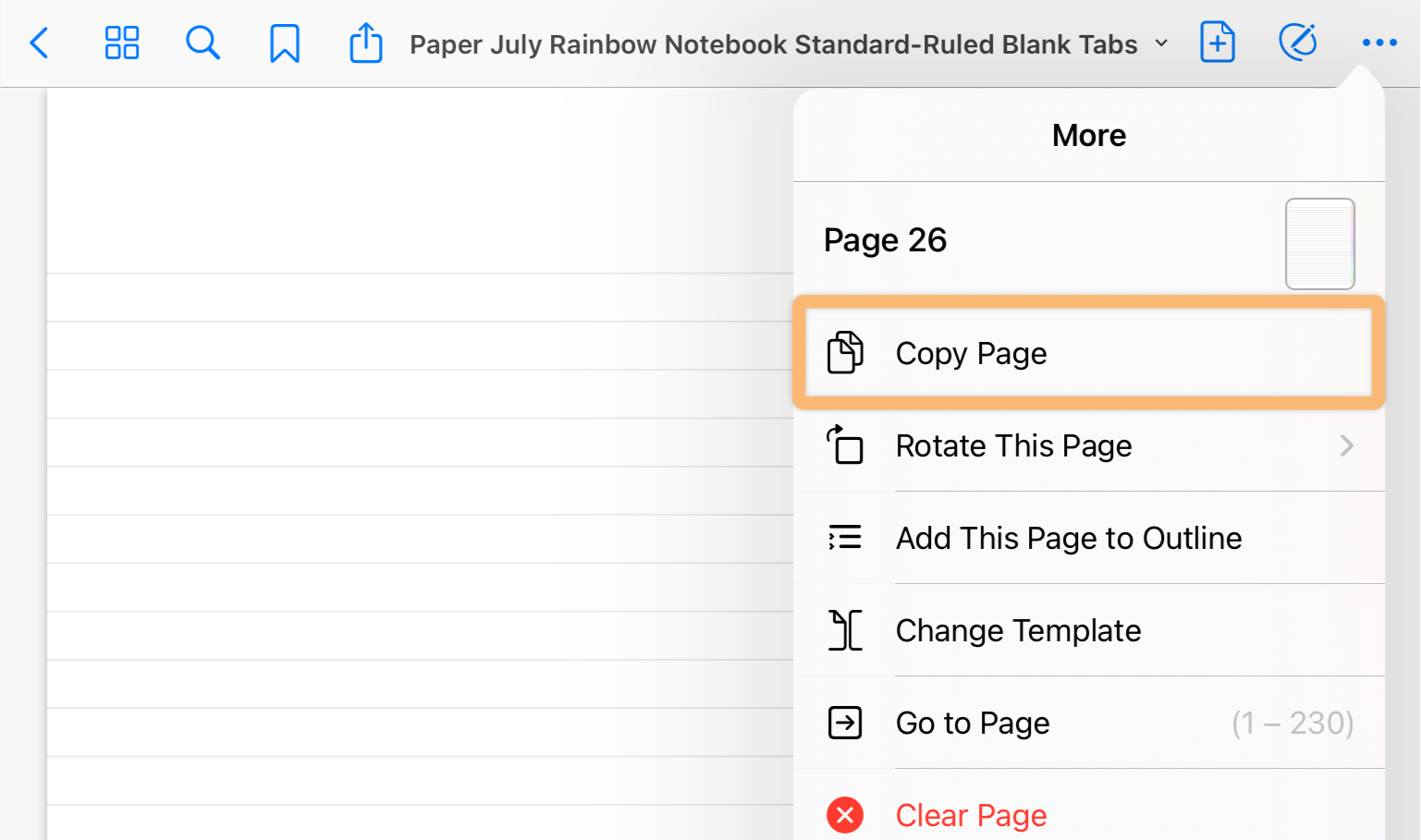Select Go to Page entry

[x=1089, y=723]
